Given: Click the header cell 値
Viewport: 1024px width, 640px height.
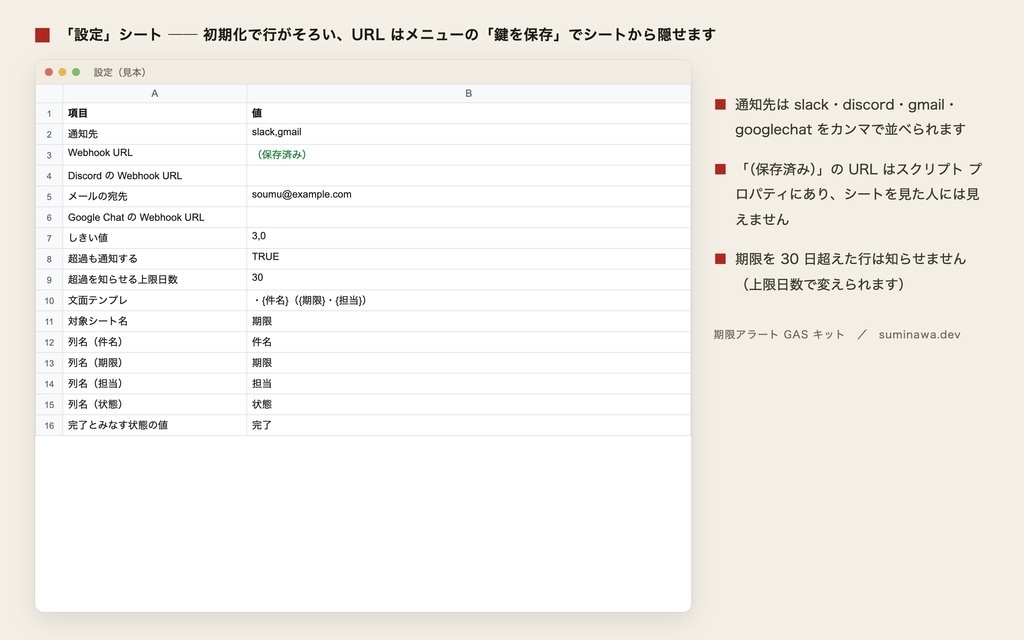Looking at the screenshot, I should tap(468, 114).
